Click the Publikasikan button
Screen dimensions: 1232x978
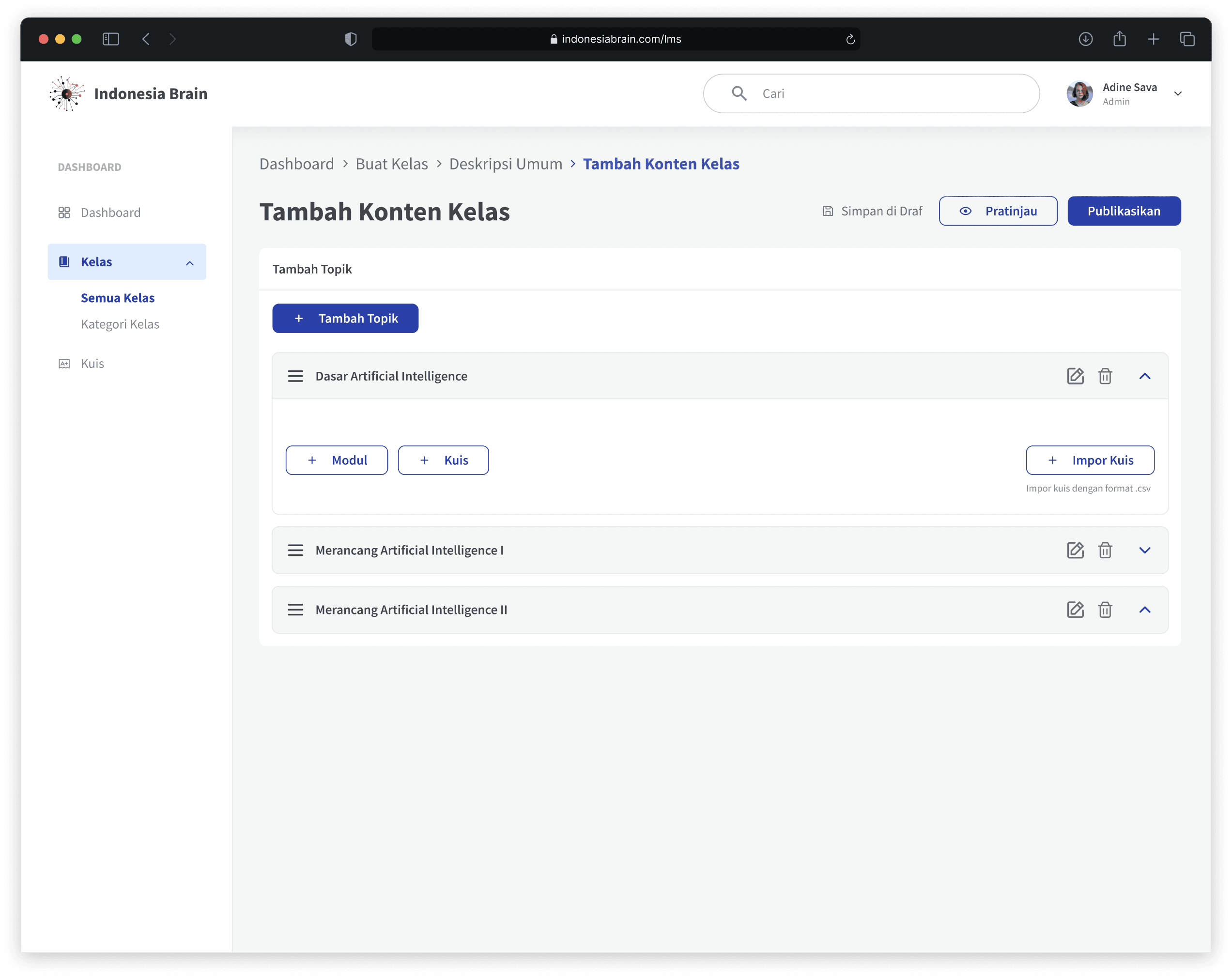pos(1123,211)
